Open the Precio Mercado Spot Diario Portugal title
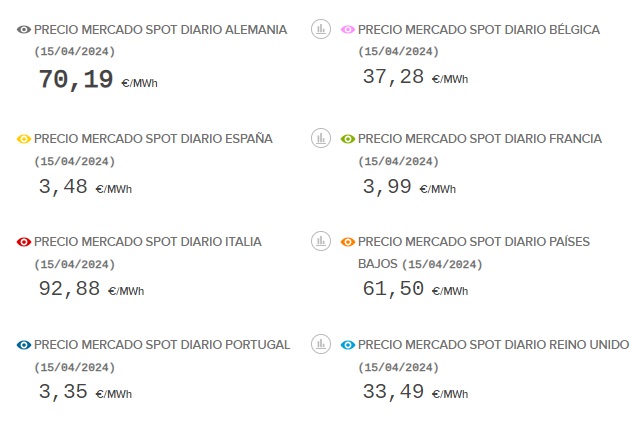This screenshot has height=432, width=633. 162,345
